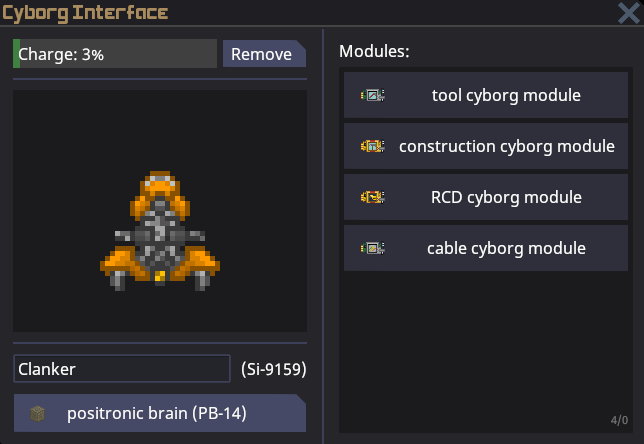
Task: Click the RCD cyborg module icon
Action: tap(372, 197)
